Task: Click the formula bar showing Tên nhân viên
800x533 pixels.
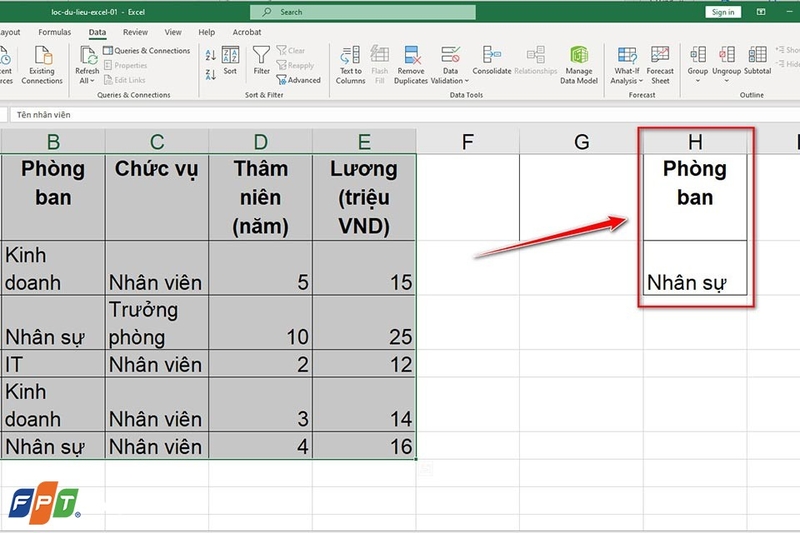Action: pos(405,115)
